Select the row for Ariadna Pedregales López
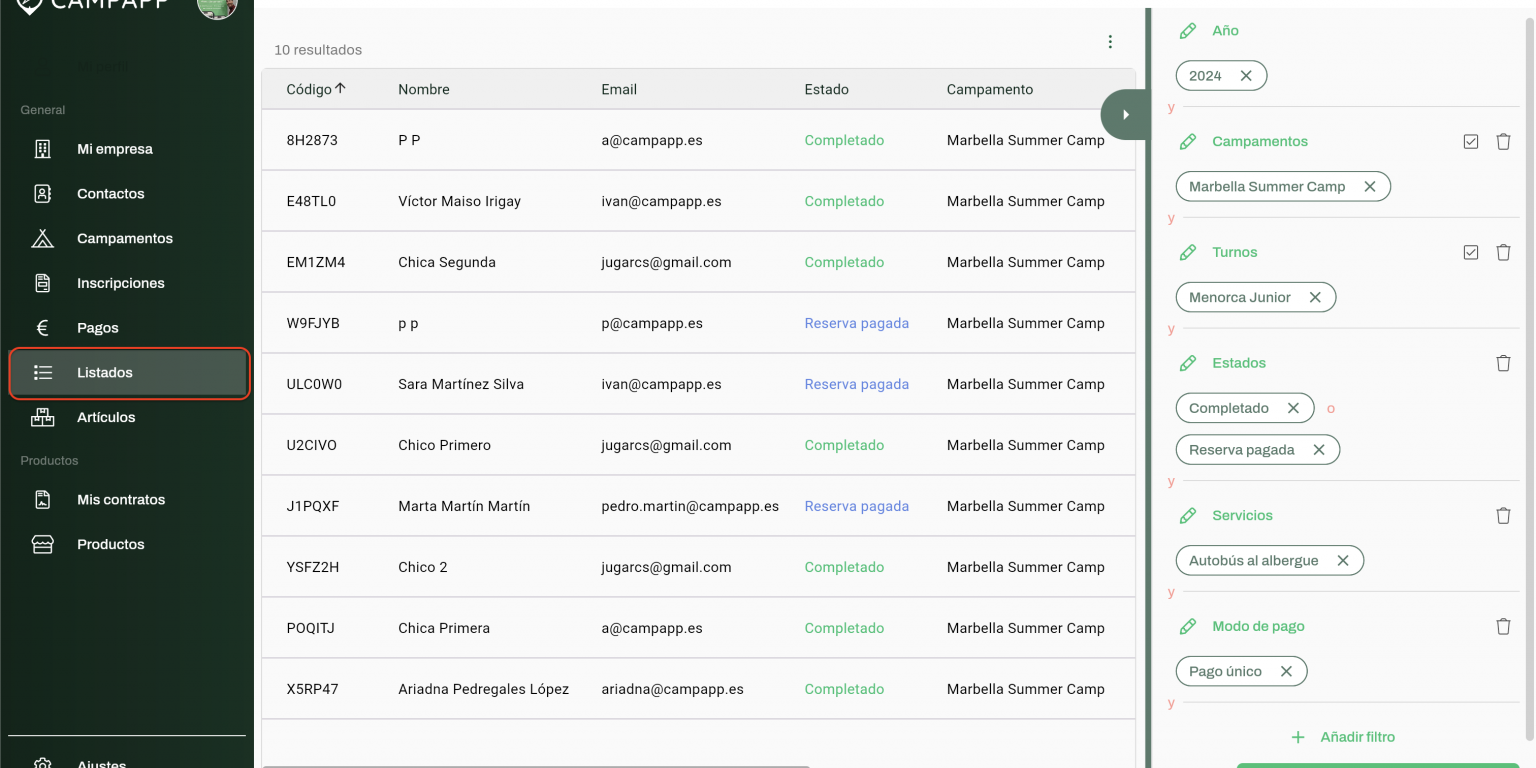 click(483, 689)
